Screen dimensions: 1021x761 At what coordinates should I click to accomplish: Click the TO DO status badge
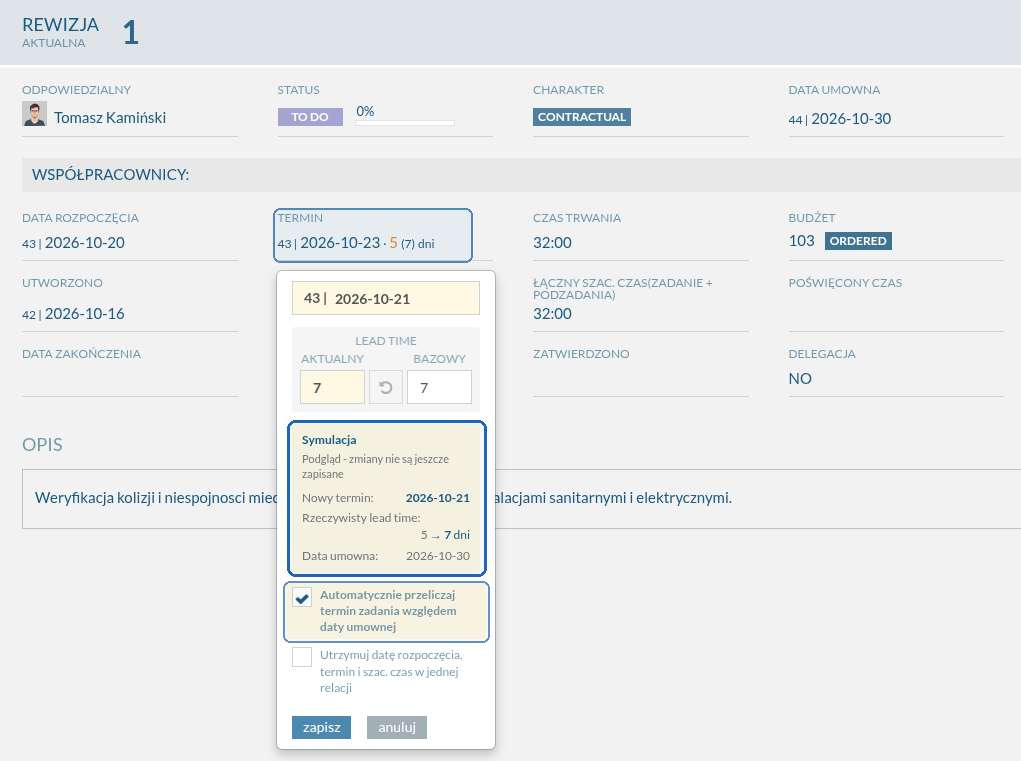coord(310,117)
